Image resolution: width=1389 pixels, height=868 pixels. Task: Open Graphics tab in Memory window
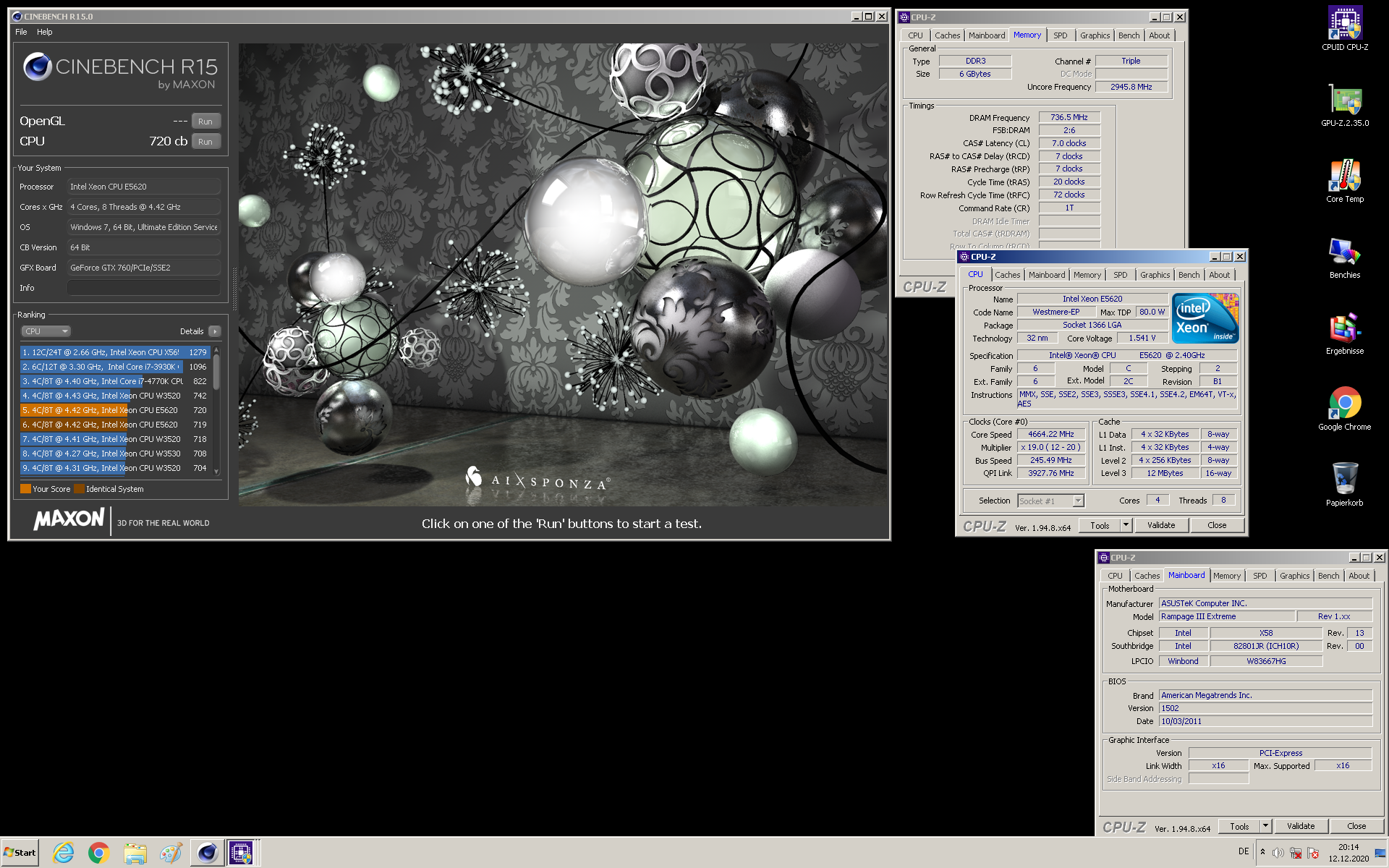coord(1095,35)
